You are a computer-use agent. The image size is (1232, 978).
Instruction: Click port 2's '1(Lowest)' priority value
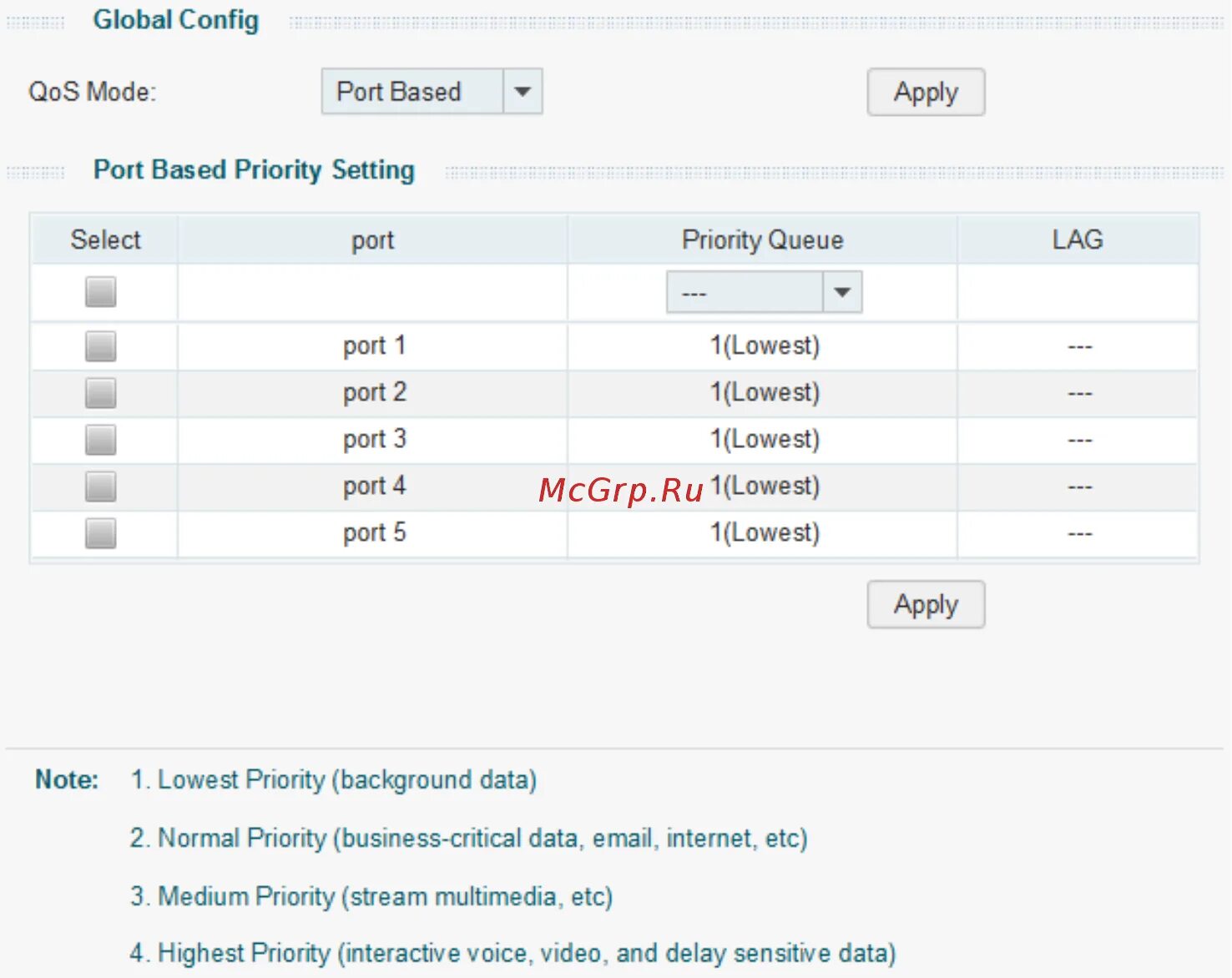pyautogui.click(x=765, y=392)
